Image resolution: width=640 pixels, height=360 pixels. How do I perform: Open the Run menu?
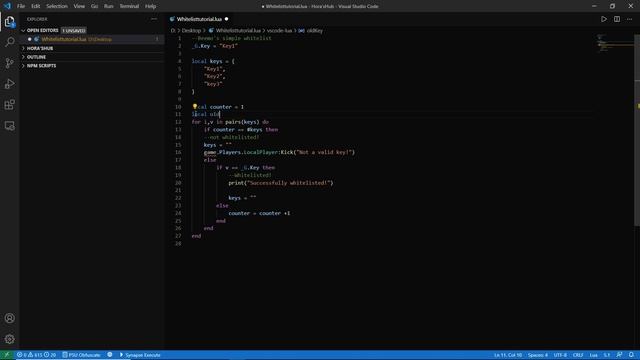(109, 6)
